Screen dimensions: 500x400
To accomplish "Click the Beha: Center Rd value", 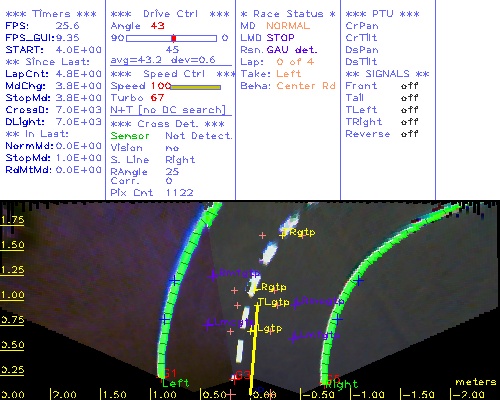I will pos(306,86).
